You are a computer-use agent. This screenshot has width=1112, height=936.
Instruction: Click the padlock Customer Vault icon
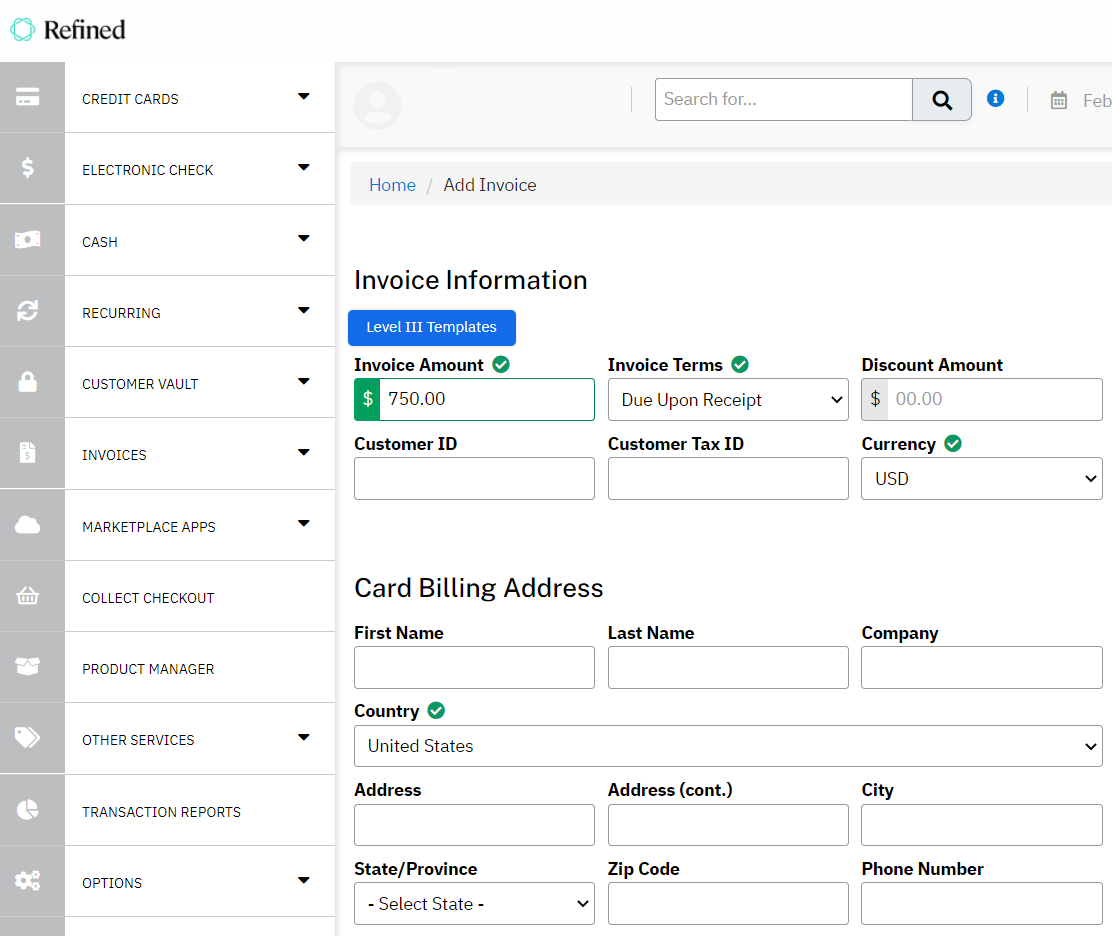[x=28, y=381]
